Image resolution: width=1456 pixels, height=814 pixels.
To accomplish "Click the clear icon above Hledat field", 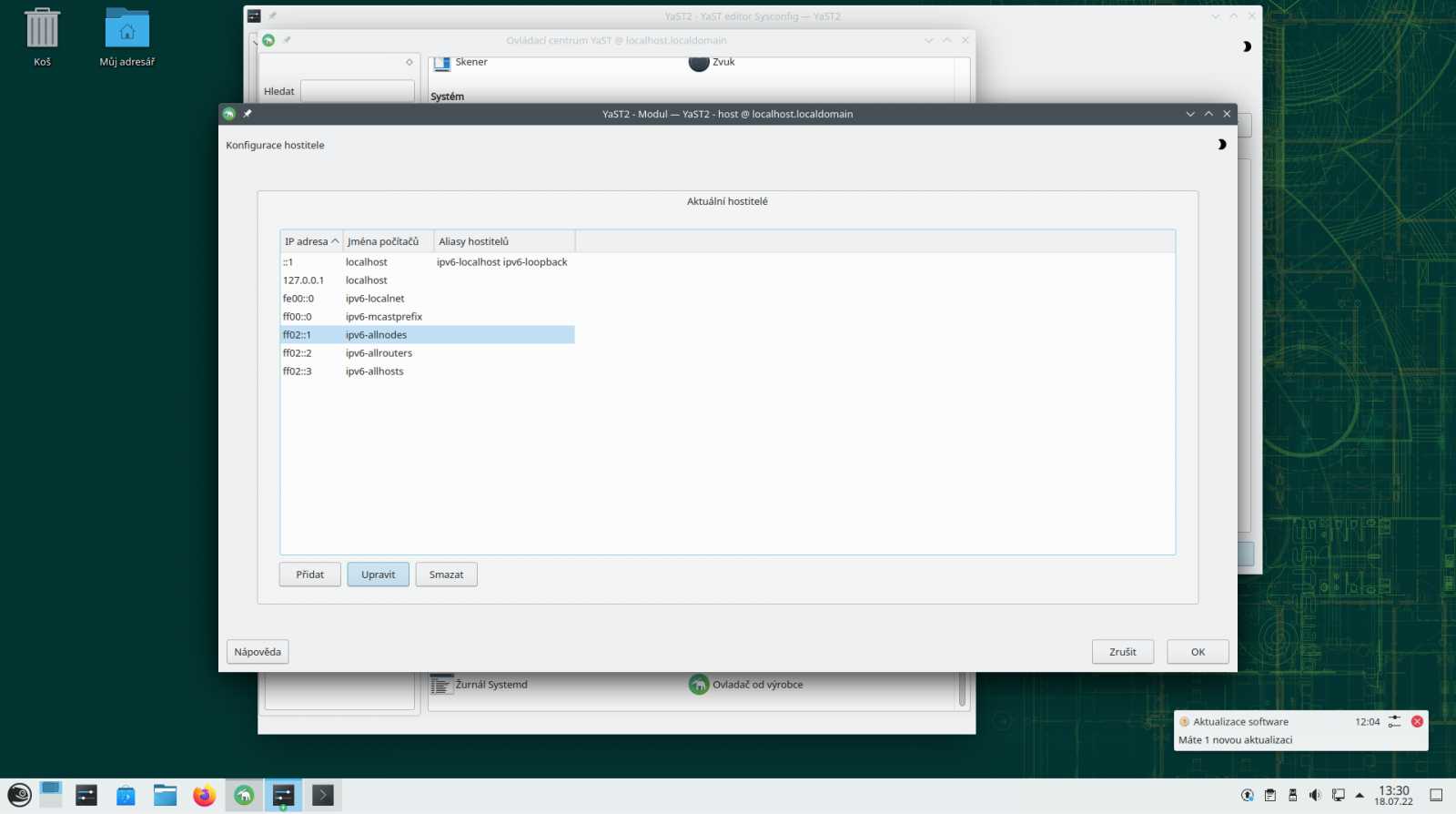I will coord(409,62).
